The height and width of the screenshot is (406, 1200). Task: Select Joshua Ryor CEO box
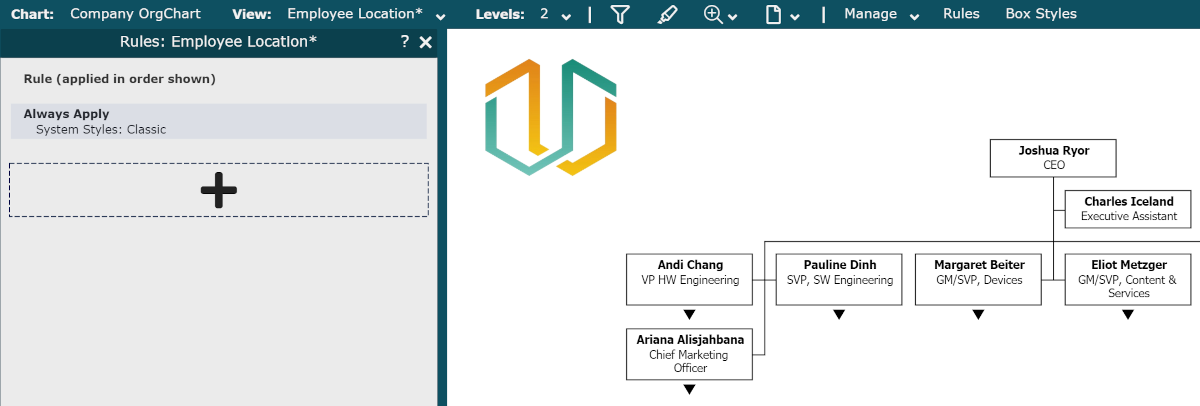[x=1053, y=158]
